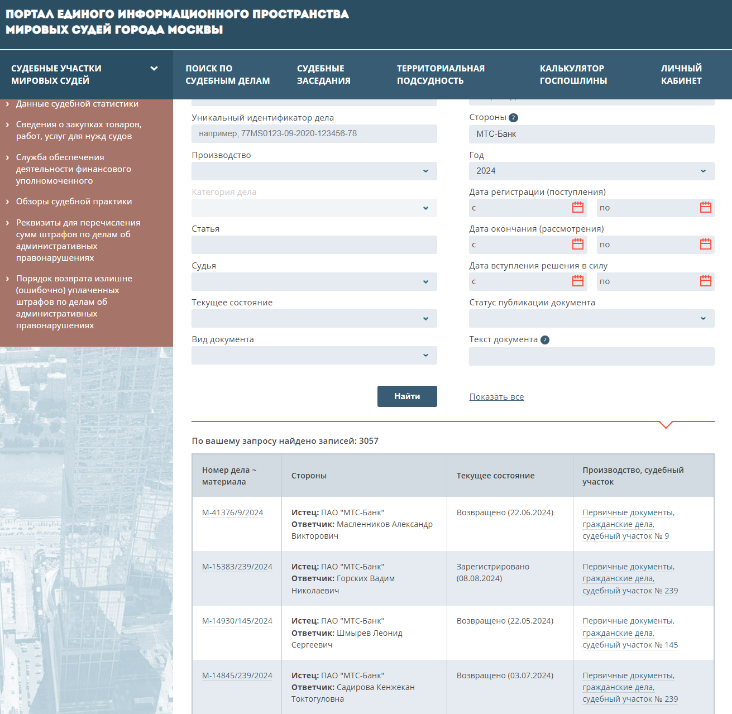Click the Статья input field
Image resolution: width=732 pixels, height=714 pixels.
point(314,245)
